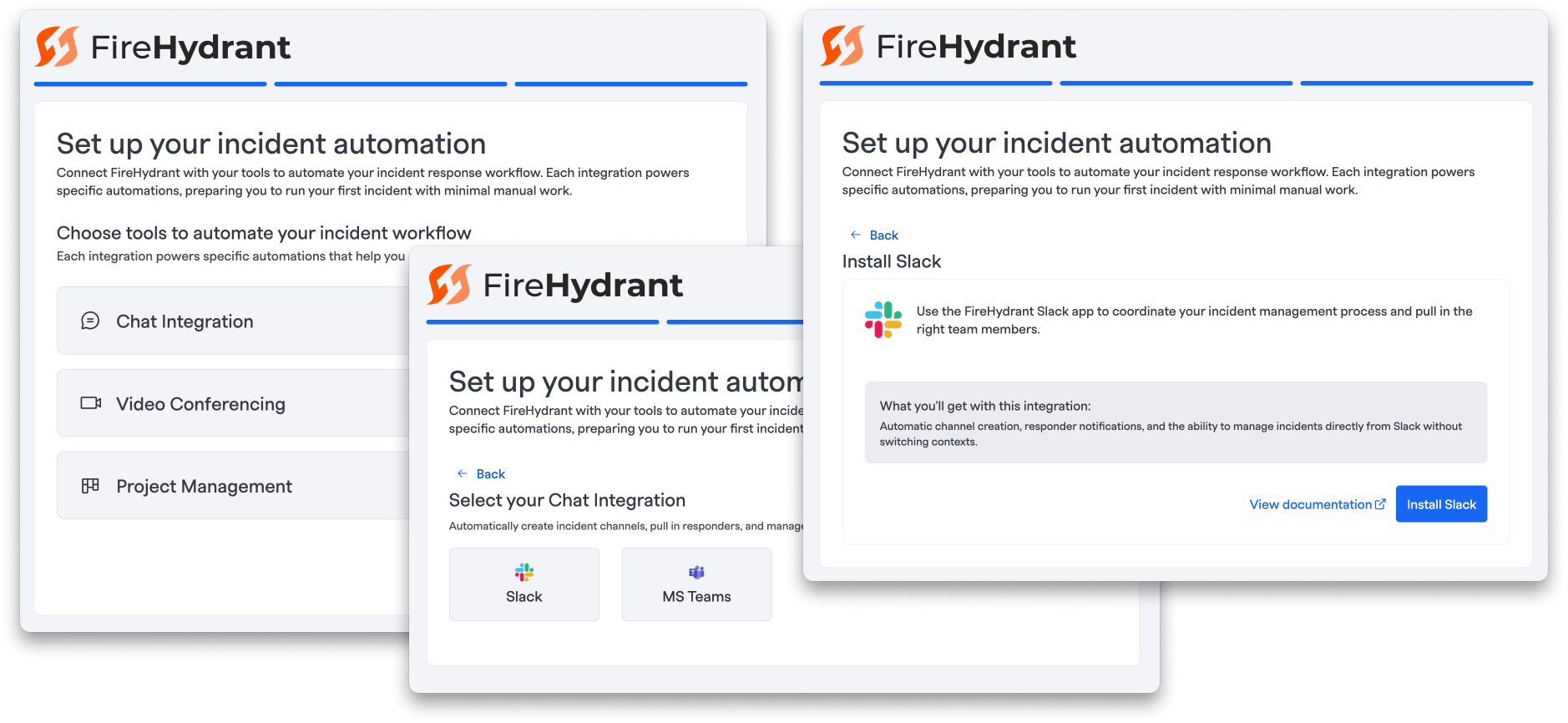Click 'Select your Chat Integration' heading

click(567, 500)
